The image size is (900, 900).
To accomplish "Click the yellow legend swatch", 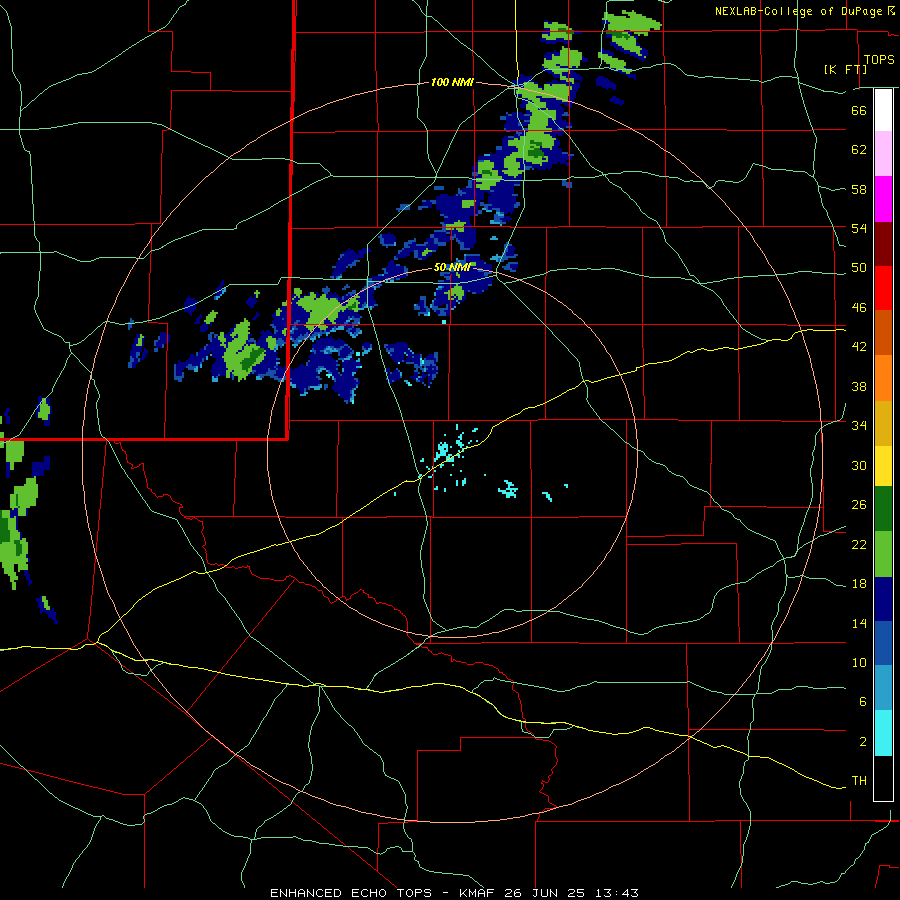I will (883, 466).
